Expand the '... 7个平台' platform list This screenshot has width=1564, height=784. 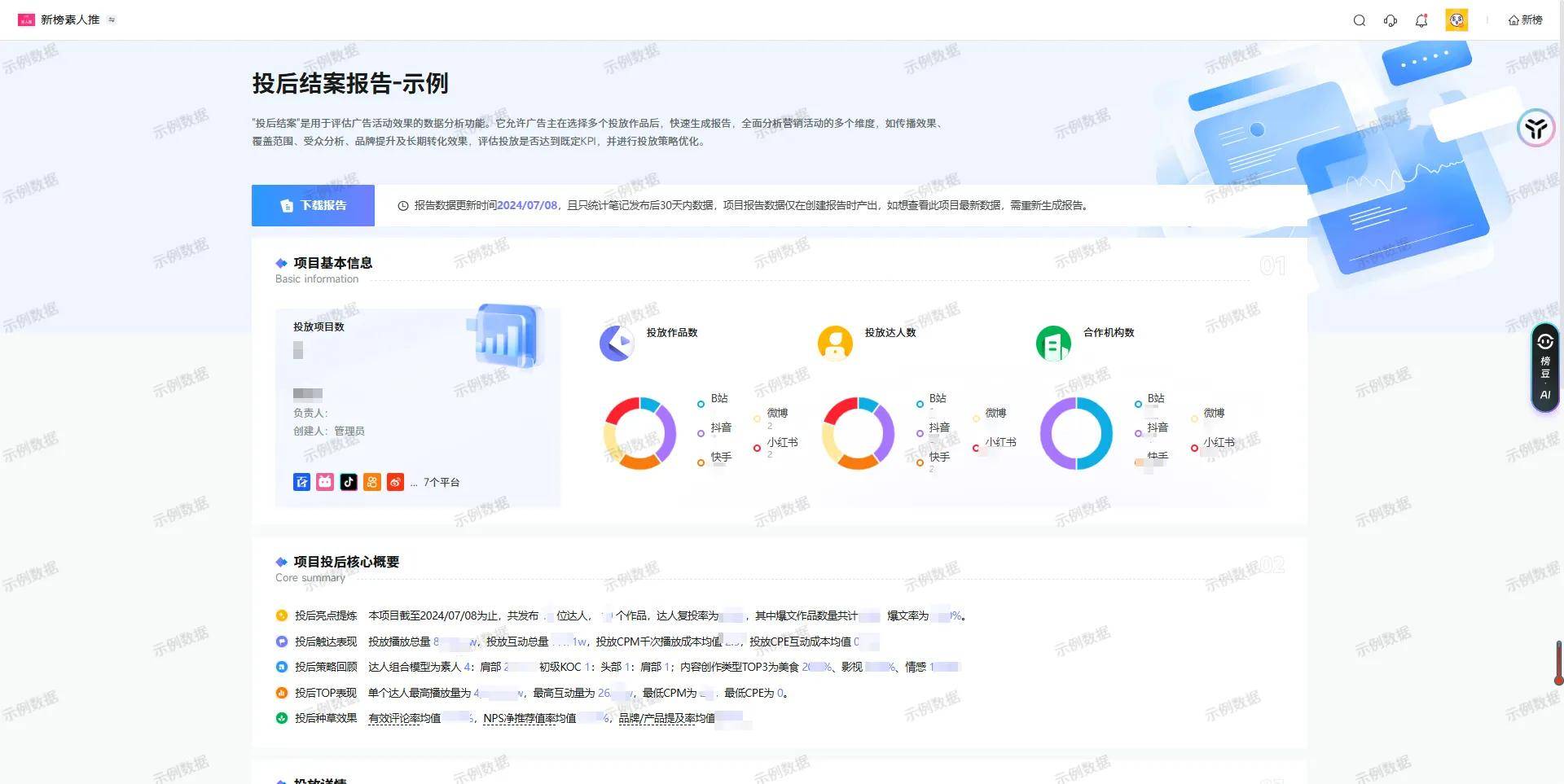click(x=435, y=483)
